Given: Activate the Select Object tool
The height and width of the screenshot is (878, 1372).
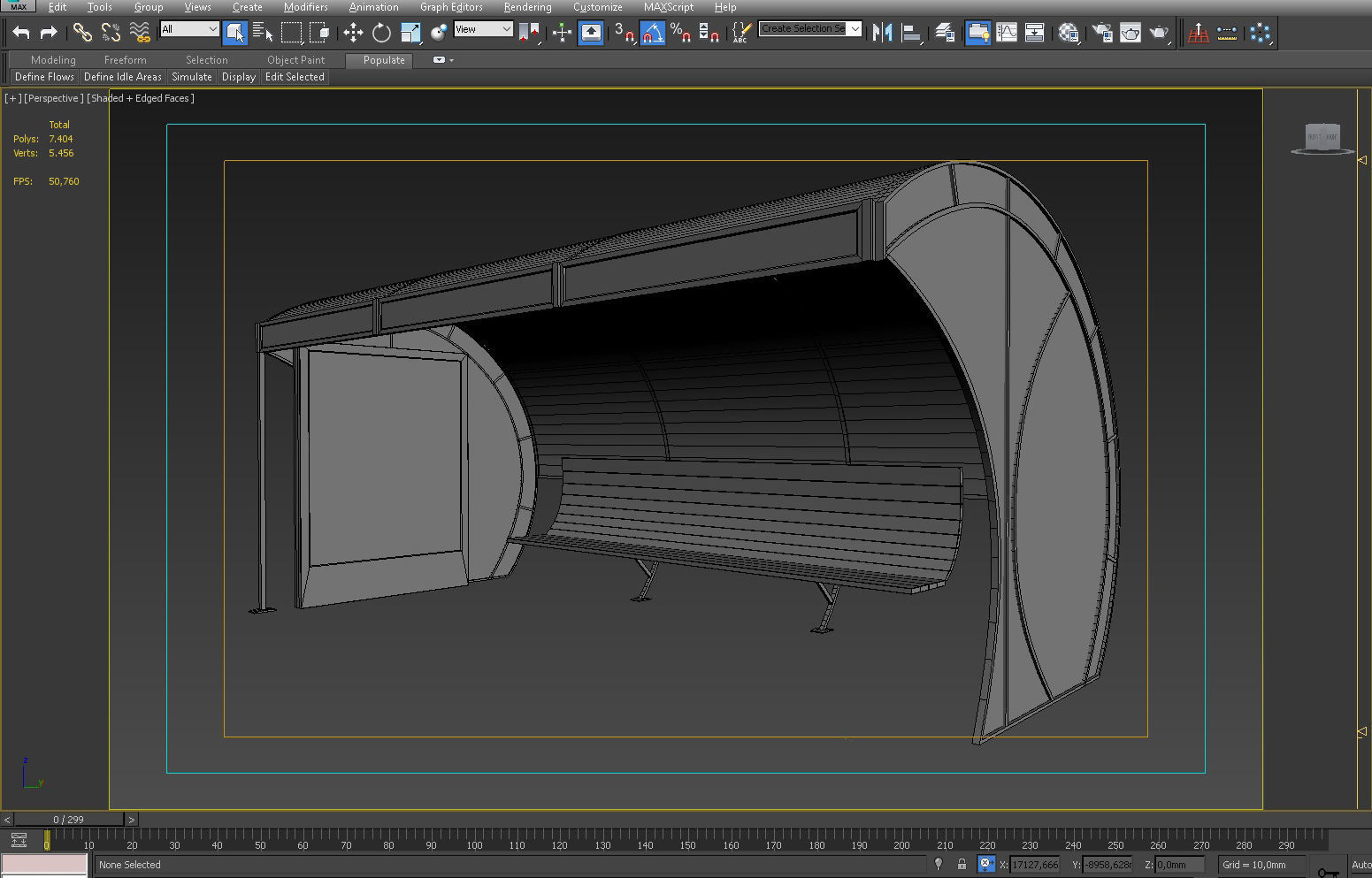Looking at the screenshot, I should pyautogui.click(x=234, y=33).
